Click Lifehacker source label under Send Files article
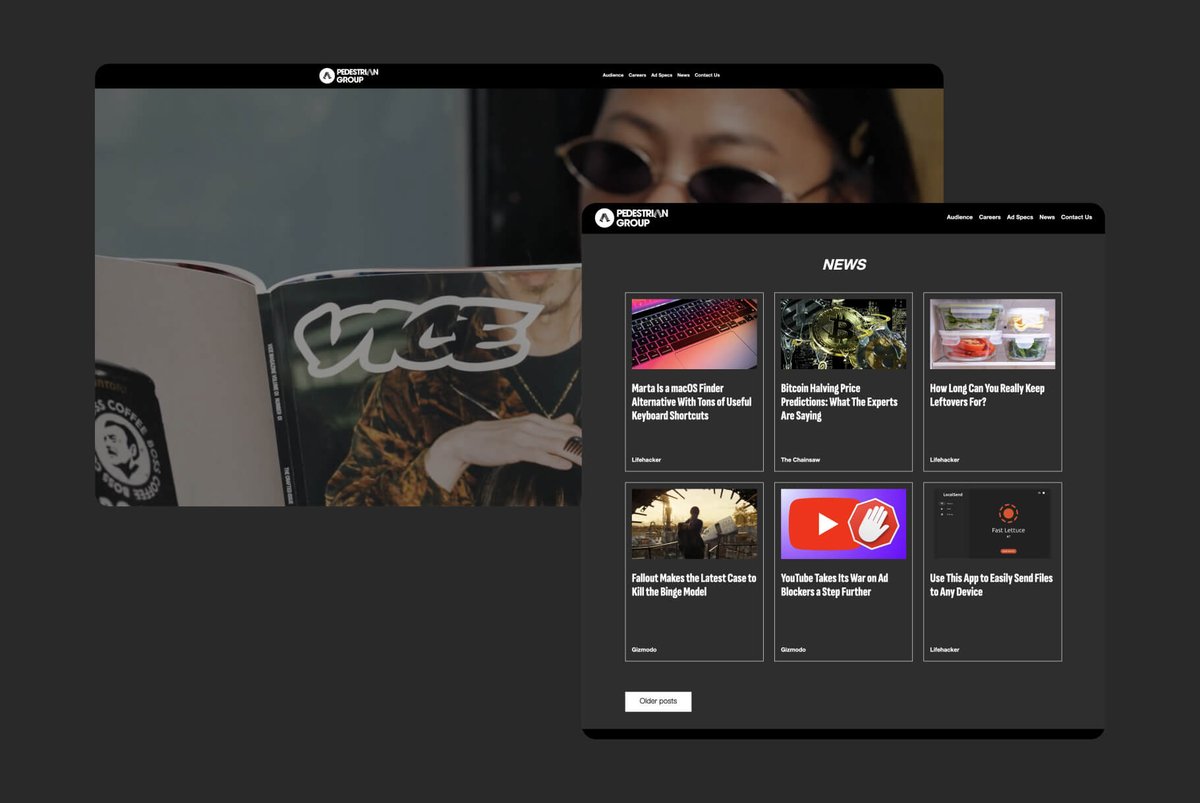Screen dimensions: 1200x803 point(944,650)
